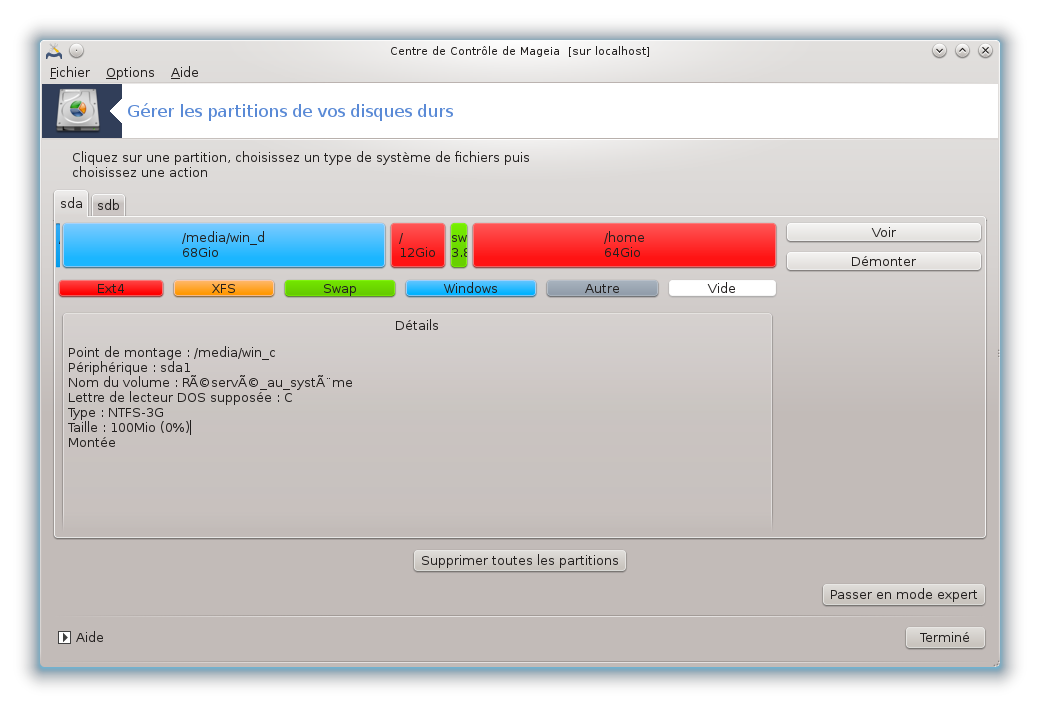This screenshot has width=1040, height=707.
Task: Click the 'Taille : 100Mio (0%)' line
Action: pos(129,428)
